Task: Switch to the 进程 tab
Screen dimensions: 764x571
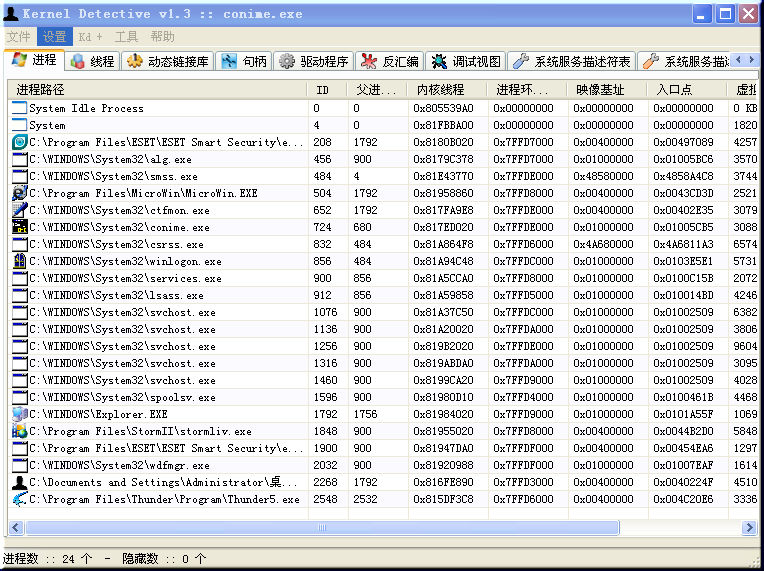Action: click(x=34, y=60)
